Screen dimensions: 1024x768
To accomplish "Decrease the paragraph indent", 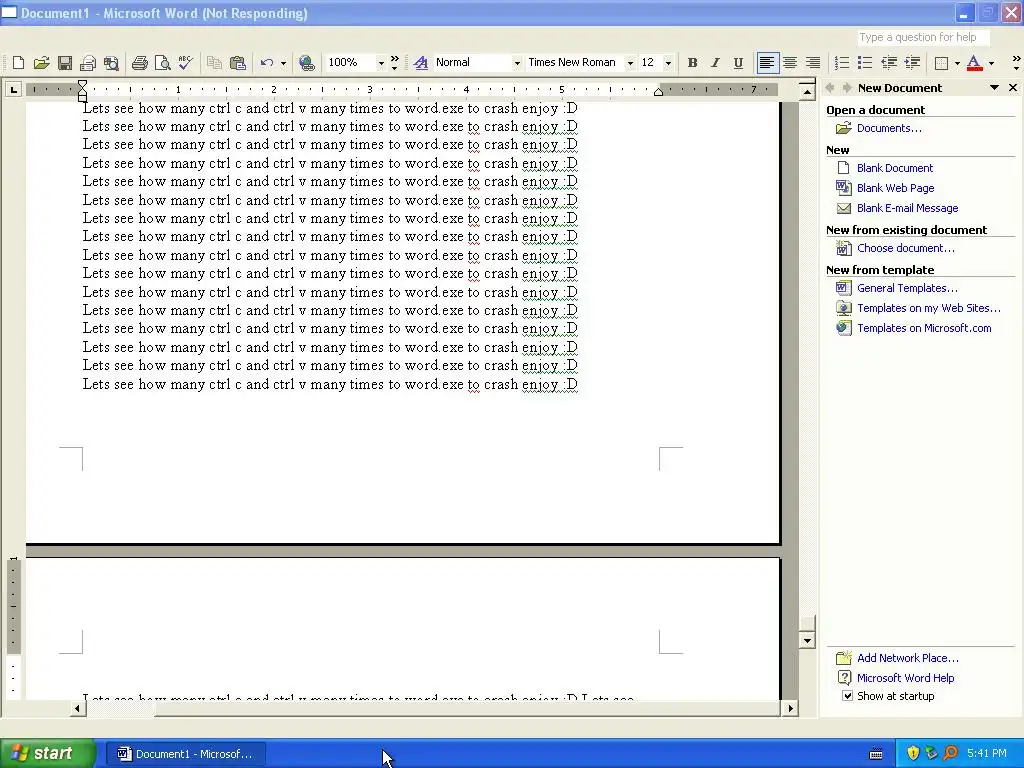I will (x=889, y=63).
